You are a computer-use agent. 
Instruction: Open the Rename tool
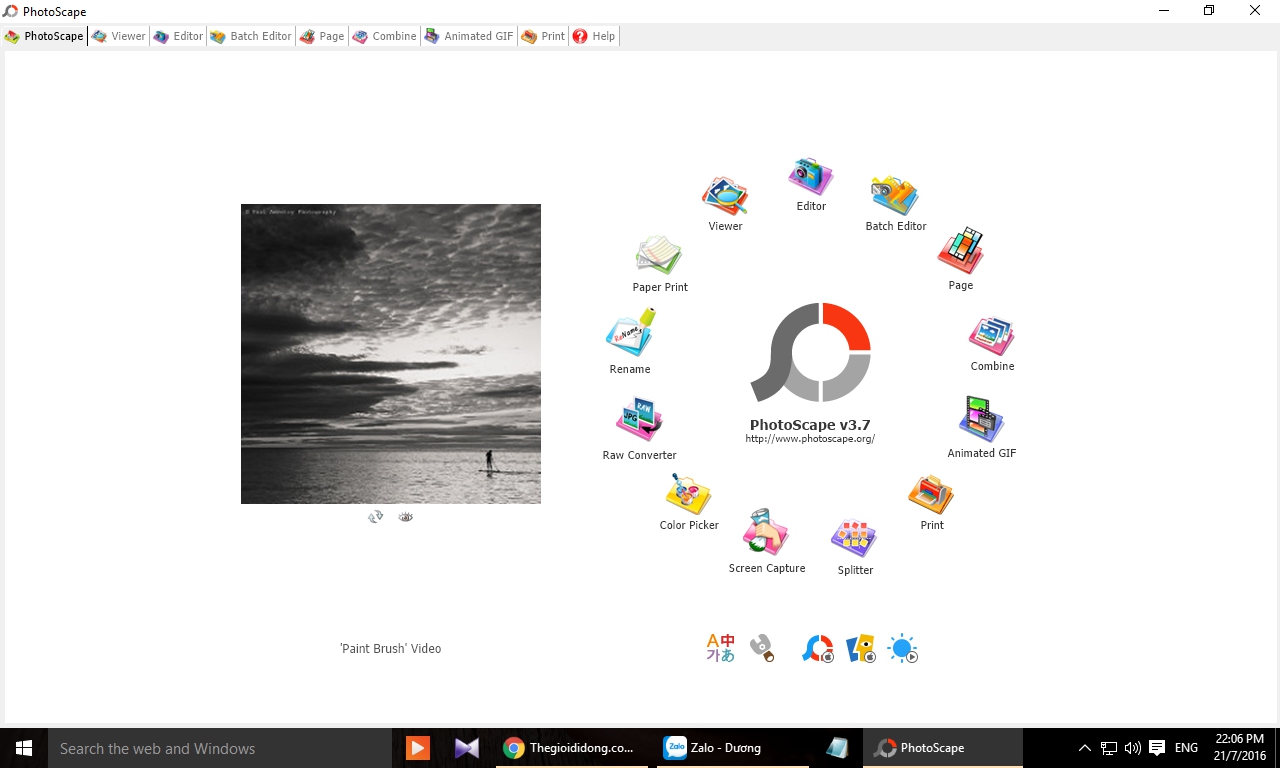(630, 333)
